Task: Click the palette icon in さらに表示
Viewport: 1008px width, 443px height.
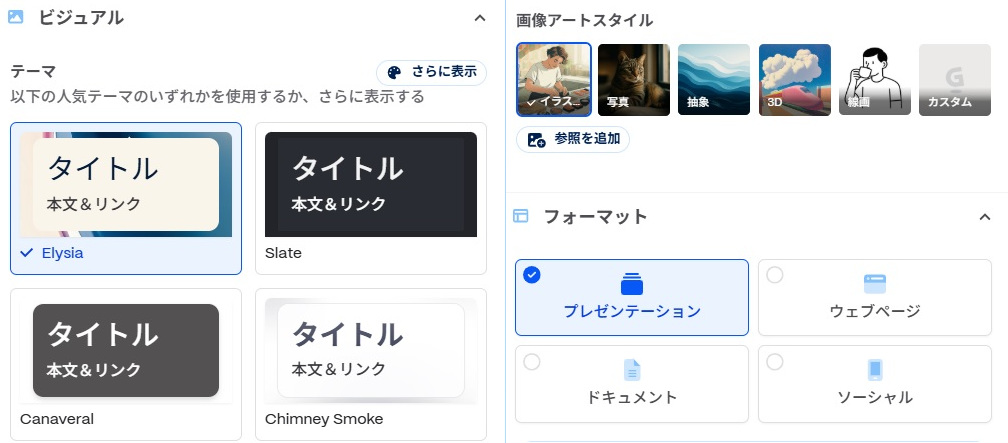Action: click(394, 72)
